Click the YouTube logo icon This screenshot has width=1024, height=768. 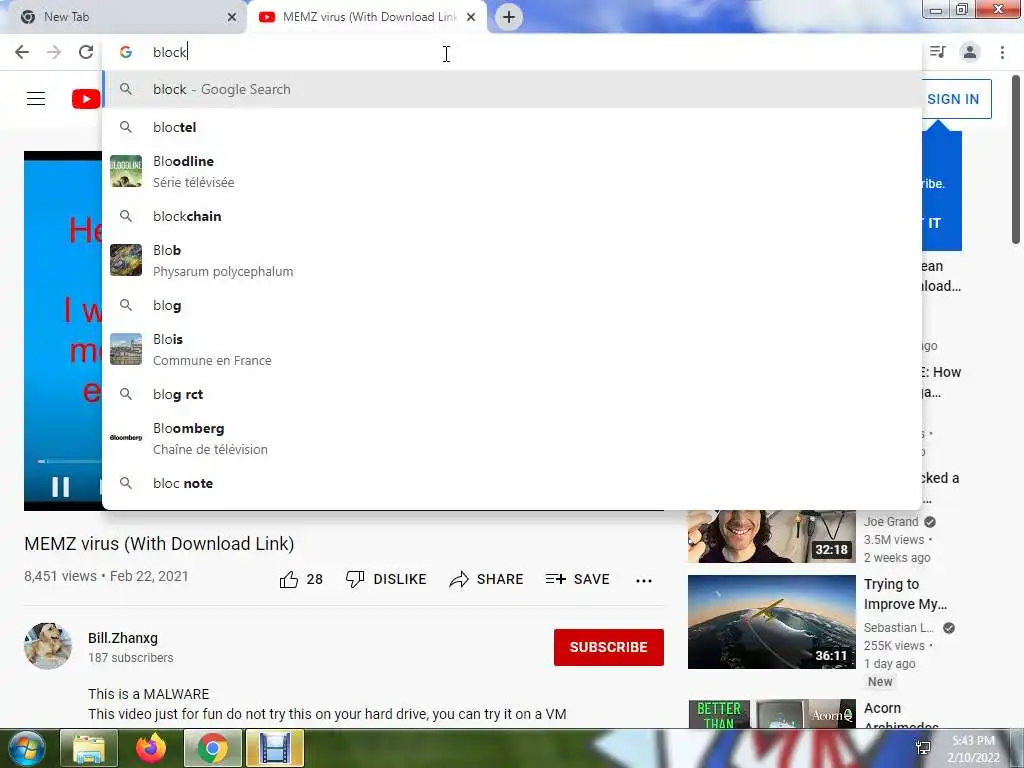pos(86,99)
